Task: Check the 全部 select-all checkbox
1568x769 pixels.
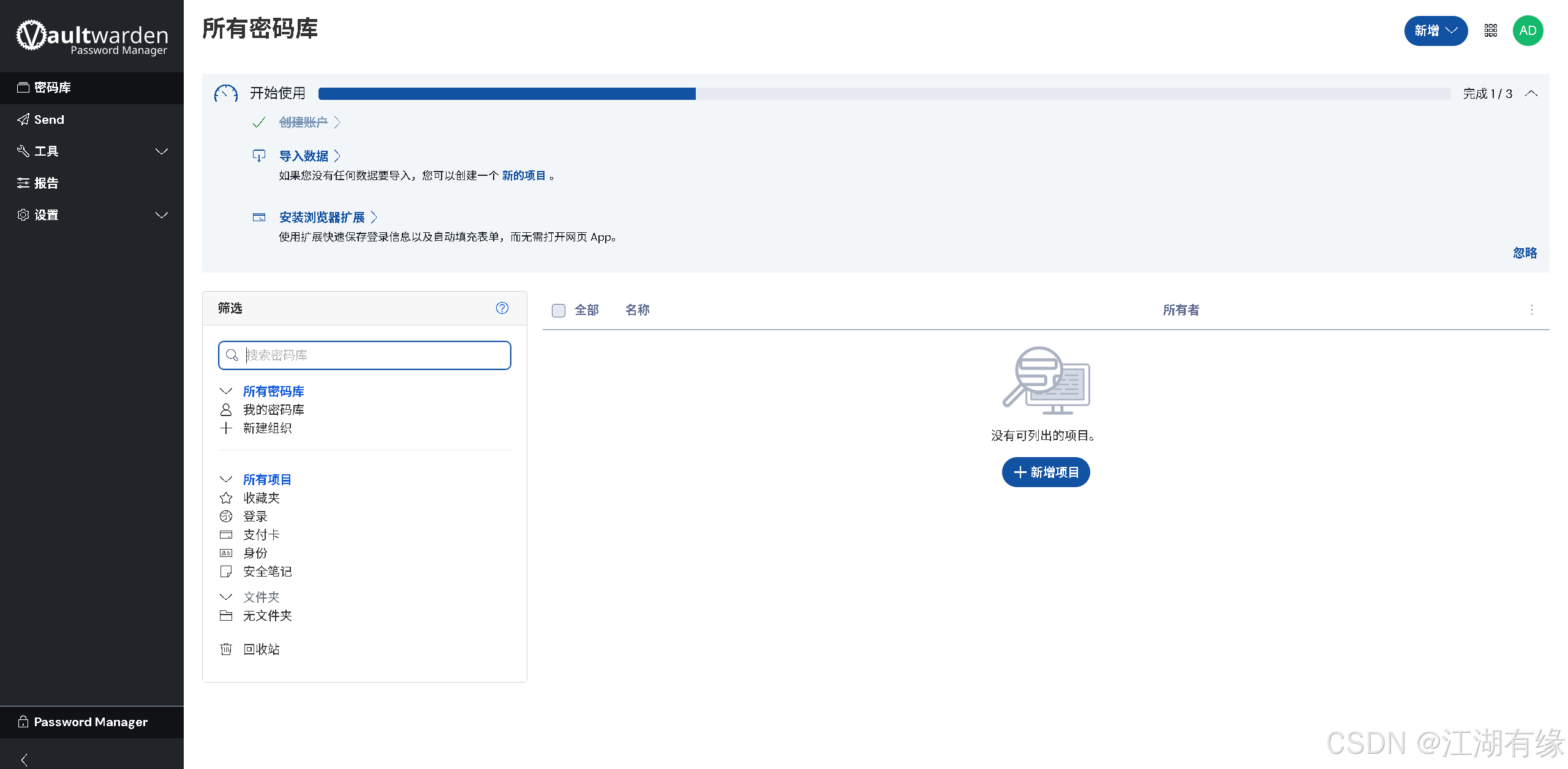Action: 558,311
